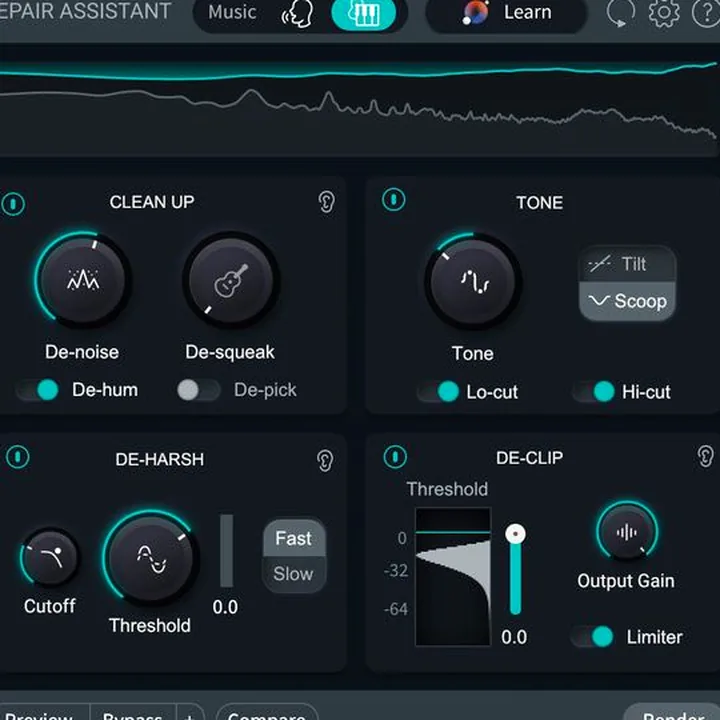This screenshot has height=720, width=720.
Task: Toggle the Clean Up module power button
Action: tap(13, 203)
